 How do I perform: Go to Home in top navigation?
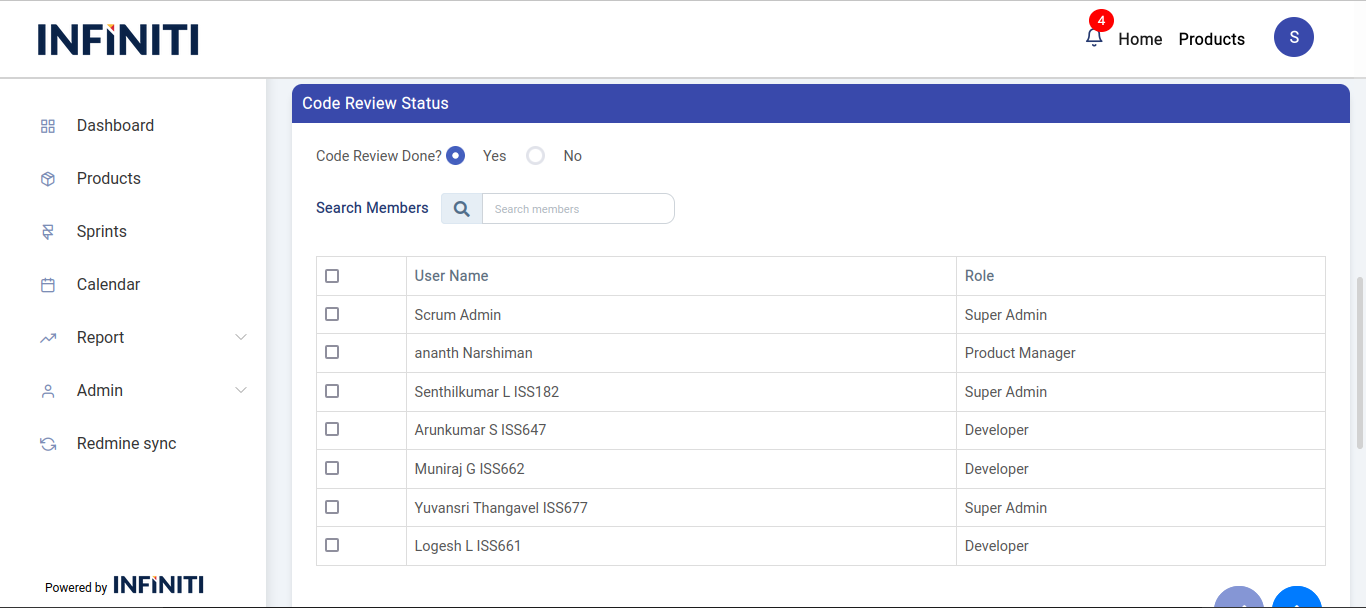tap(1140, 39)
